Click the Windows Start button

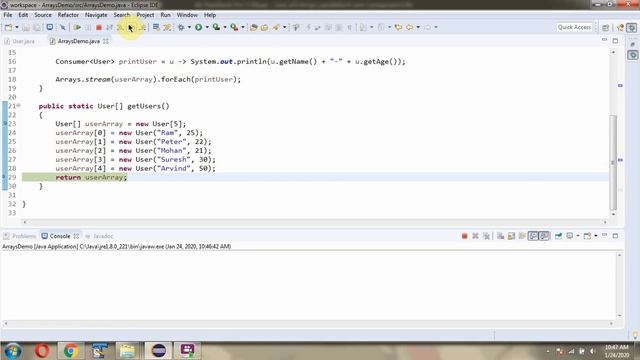[13, 351]
